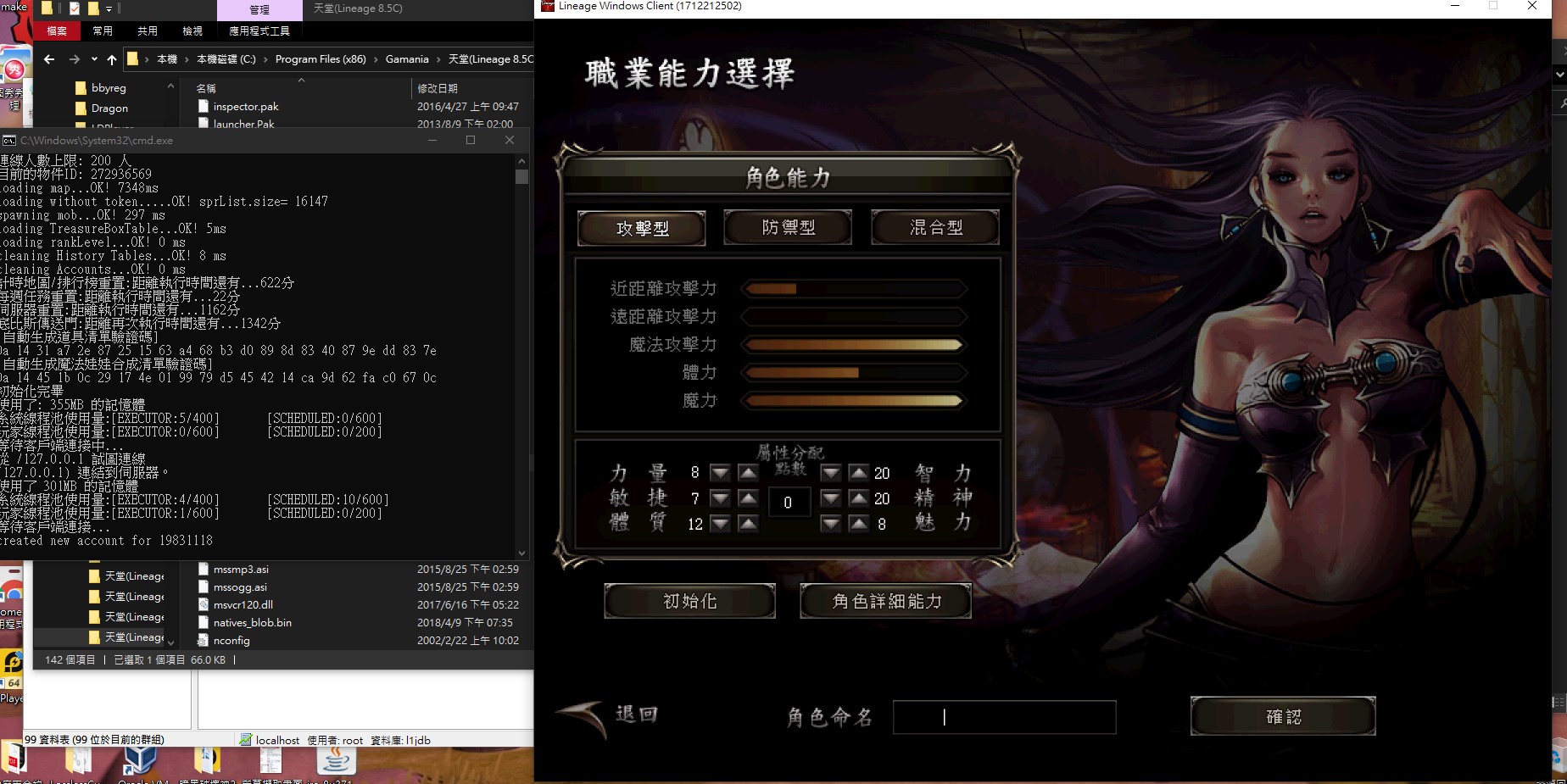Click the cmd window scrollbar down arrow
Viewport: 1567px width, 784px height.
point(521,553)
